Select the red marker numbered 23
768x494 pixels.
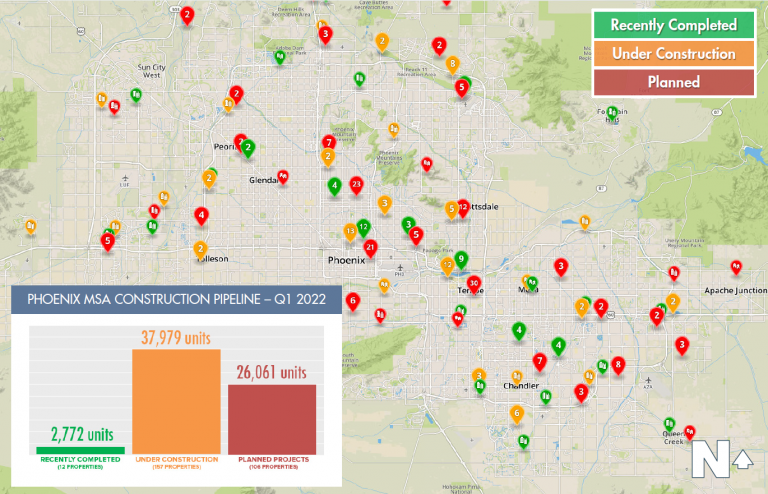point(357,185)
